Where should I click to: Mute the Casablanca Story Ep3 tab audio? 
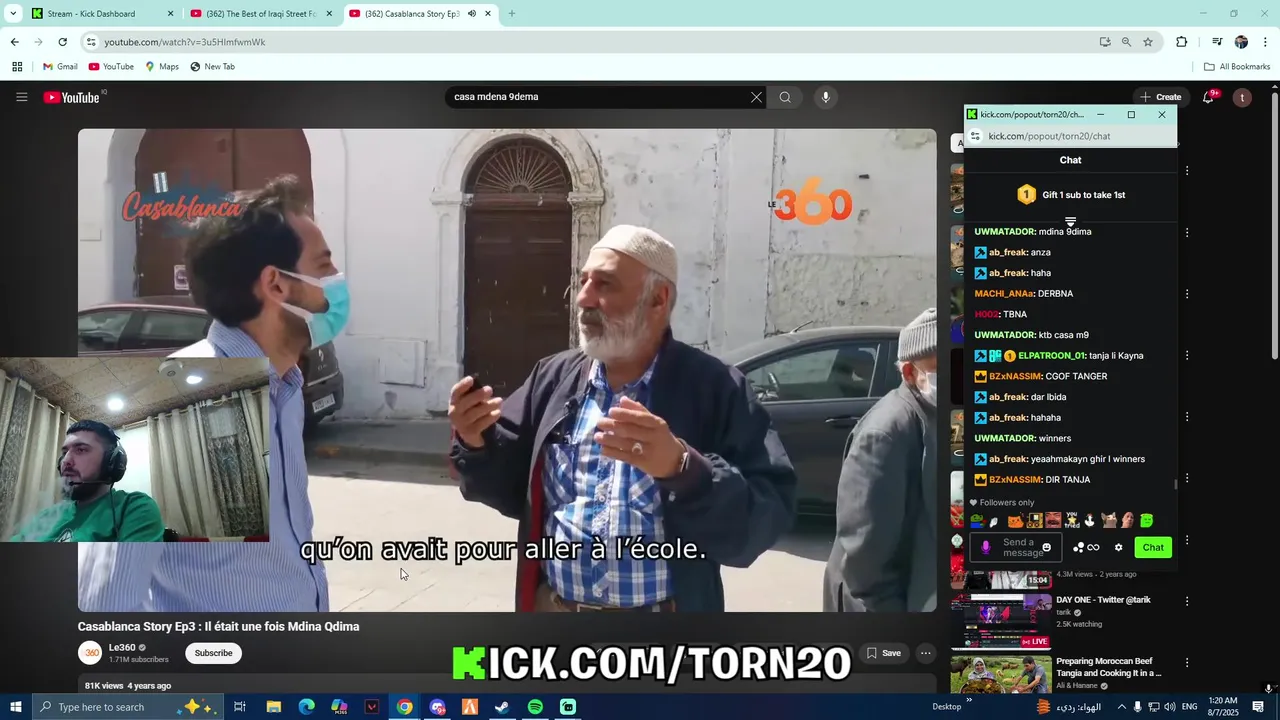point(472,14)
